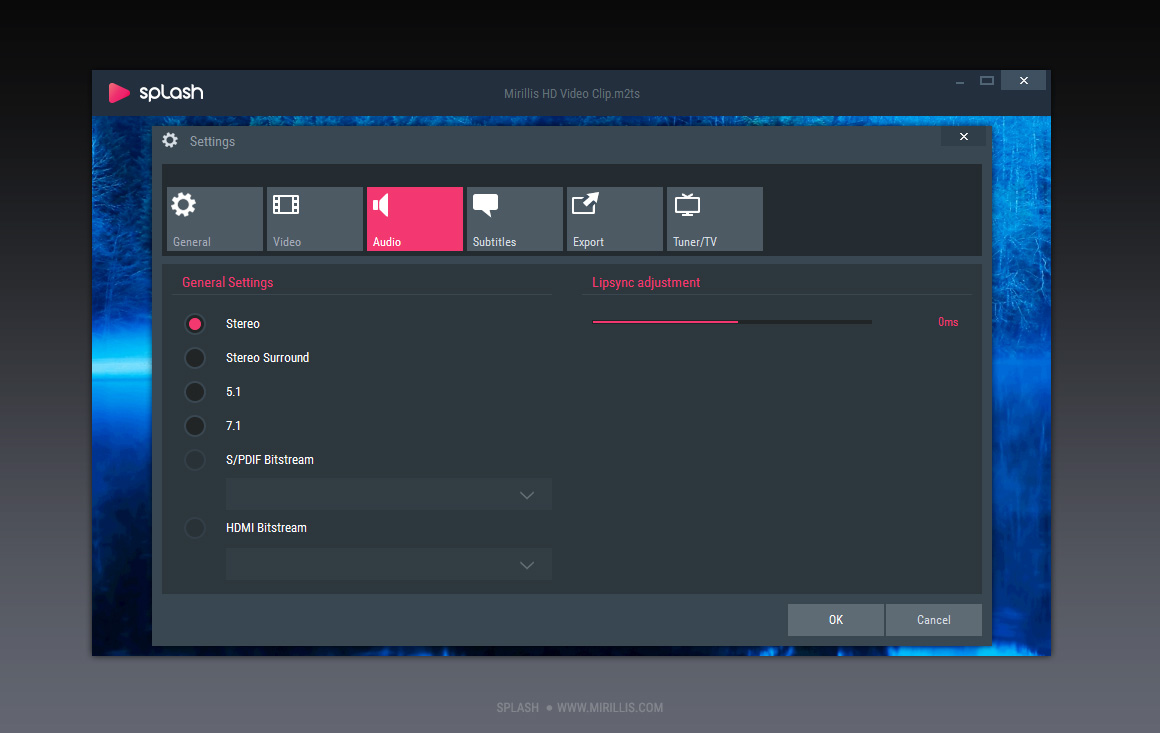Click the Lipsync adjustment heading
The width and height of the screenshot is (1160, 733).
pyautogui.click(x=646, y=283)
